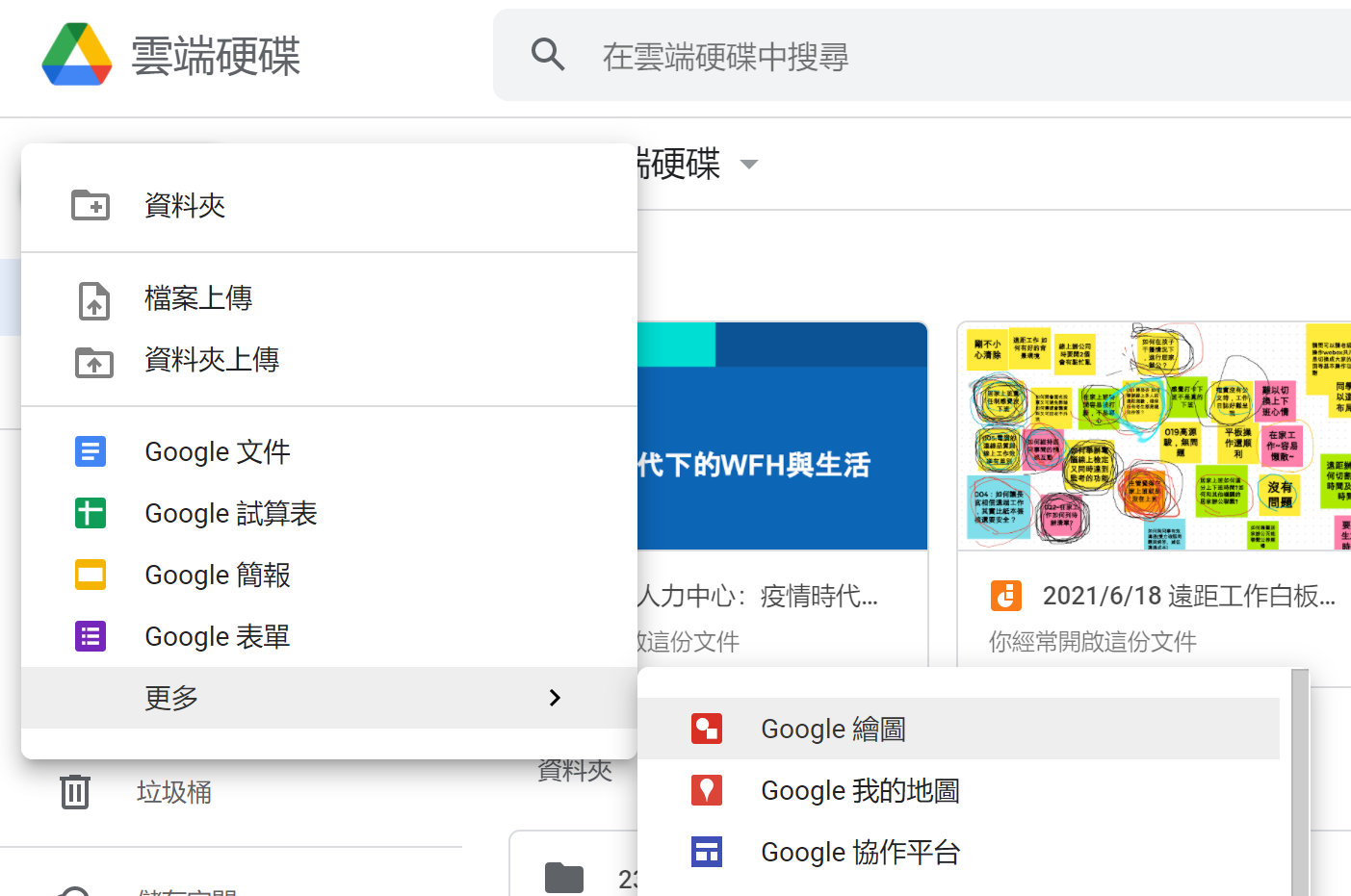Click the Google Drawings icon
This screenshot has height=896, width=1351.
[707, 729]
